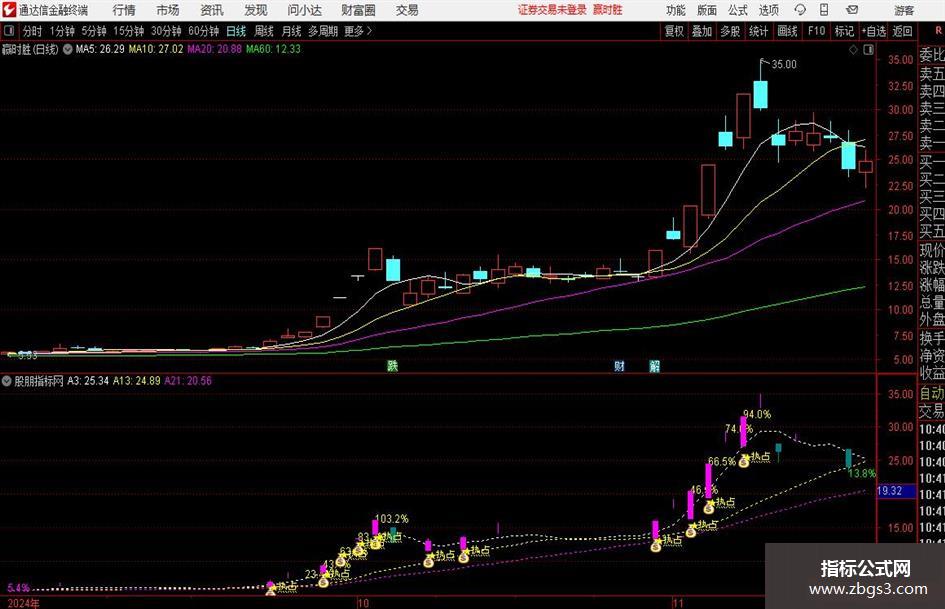Click the 标记 mark button

point(844,31)
